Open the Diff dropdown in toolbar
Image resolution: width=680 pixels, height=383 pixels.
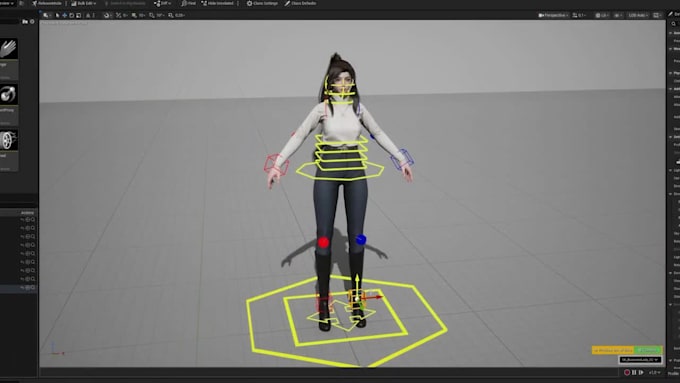162,3
